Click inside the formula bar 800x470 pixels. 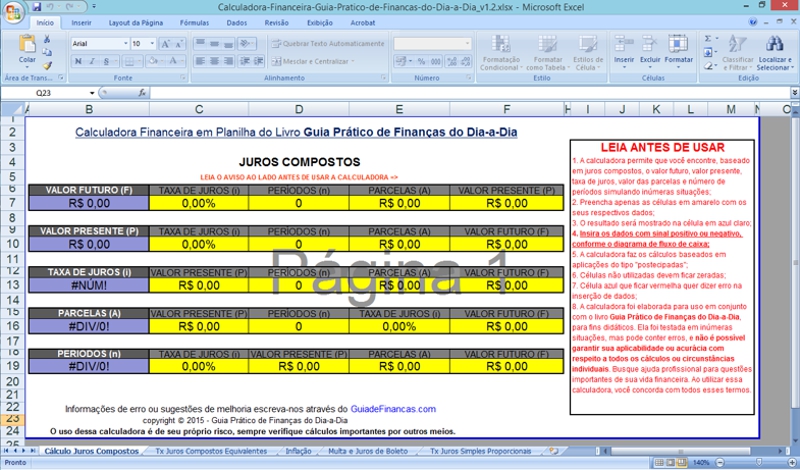pyautogui.click(x=469, y=93)
